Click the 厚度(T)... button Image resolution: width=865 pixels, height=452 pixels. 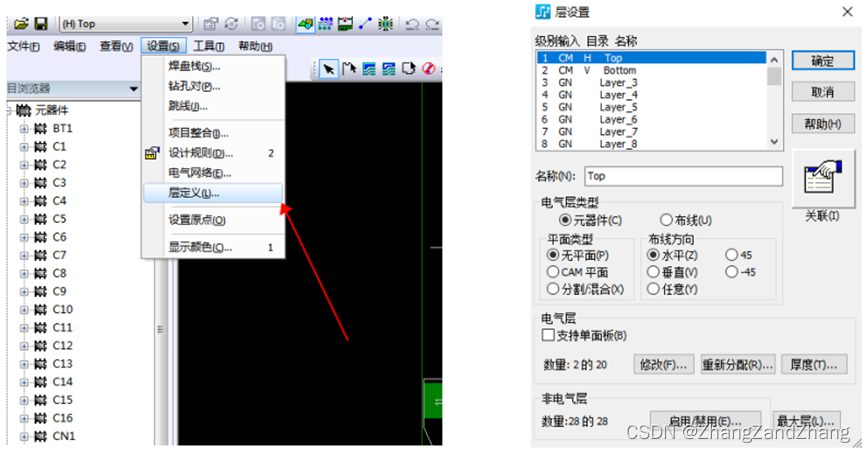click(814, 365)
